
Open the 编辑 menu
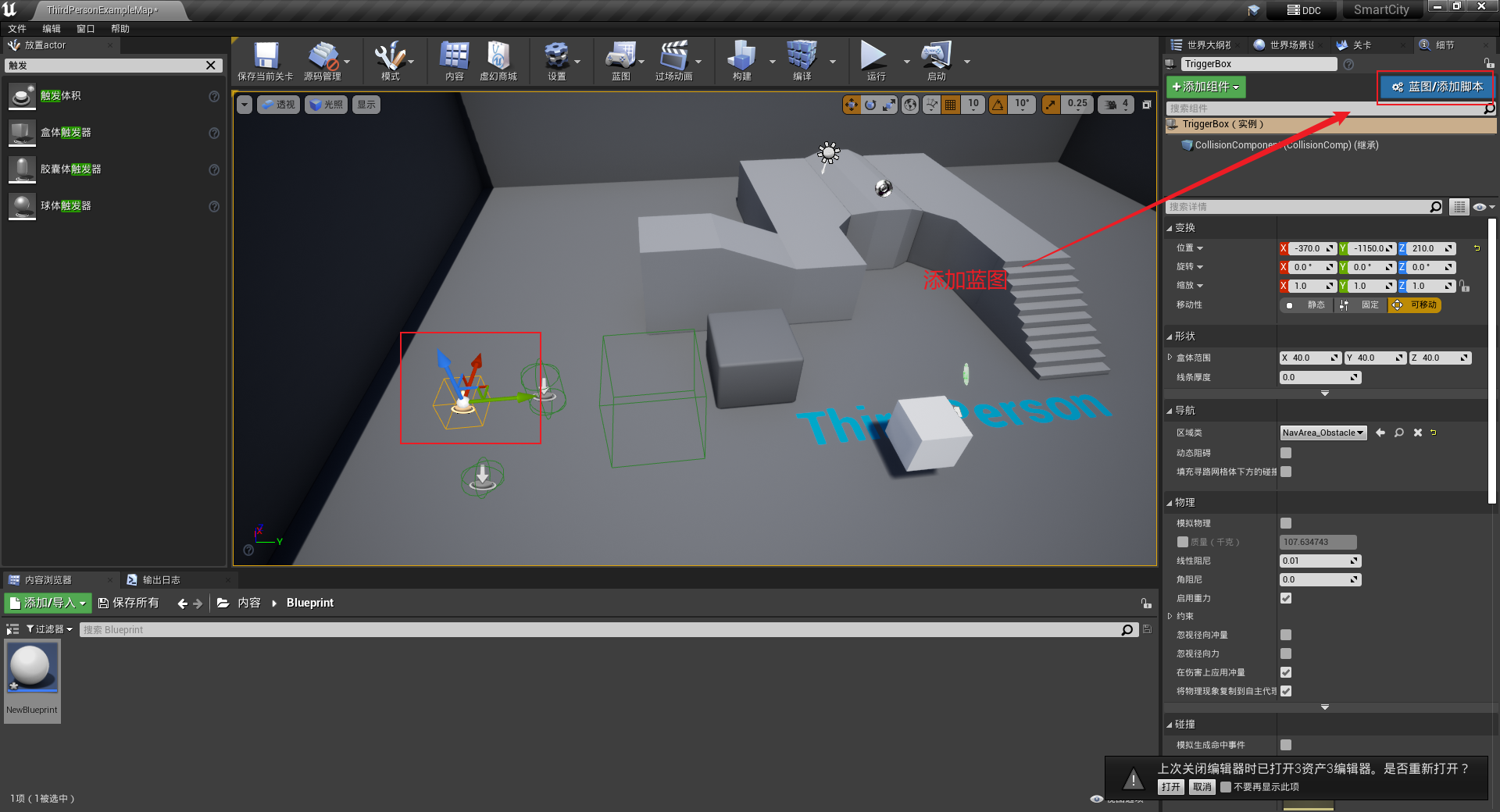[52, 29]
